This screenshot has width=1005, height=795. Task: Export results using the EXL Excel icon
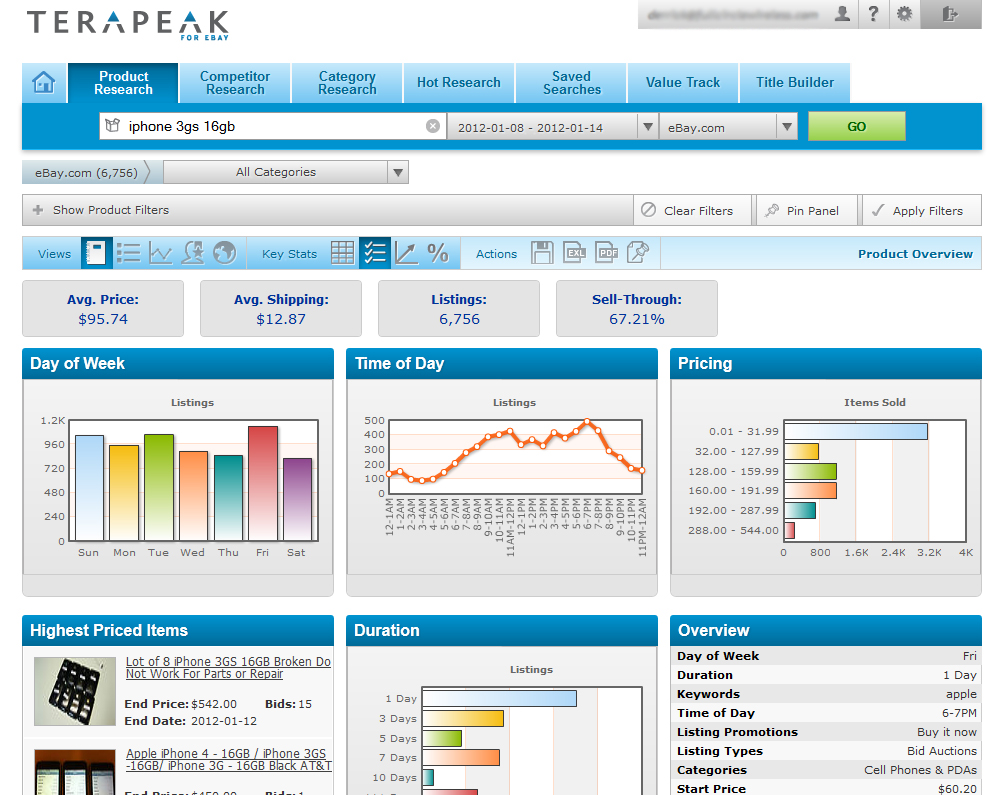(574, 253)
